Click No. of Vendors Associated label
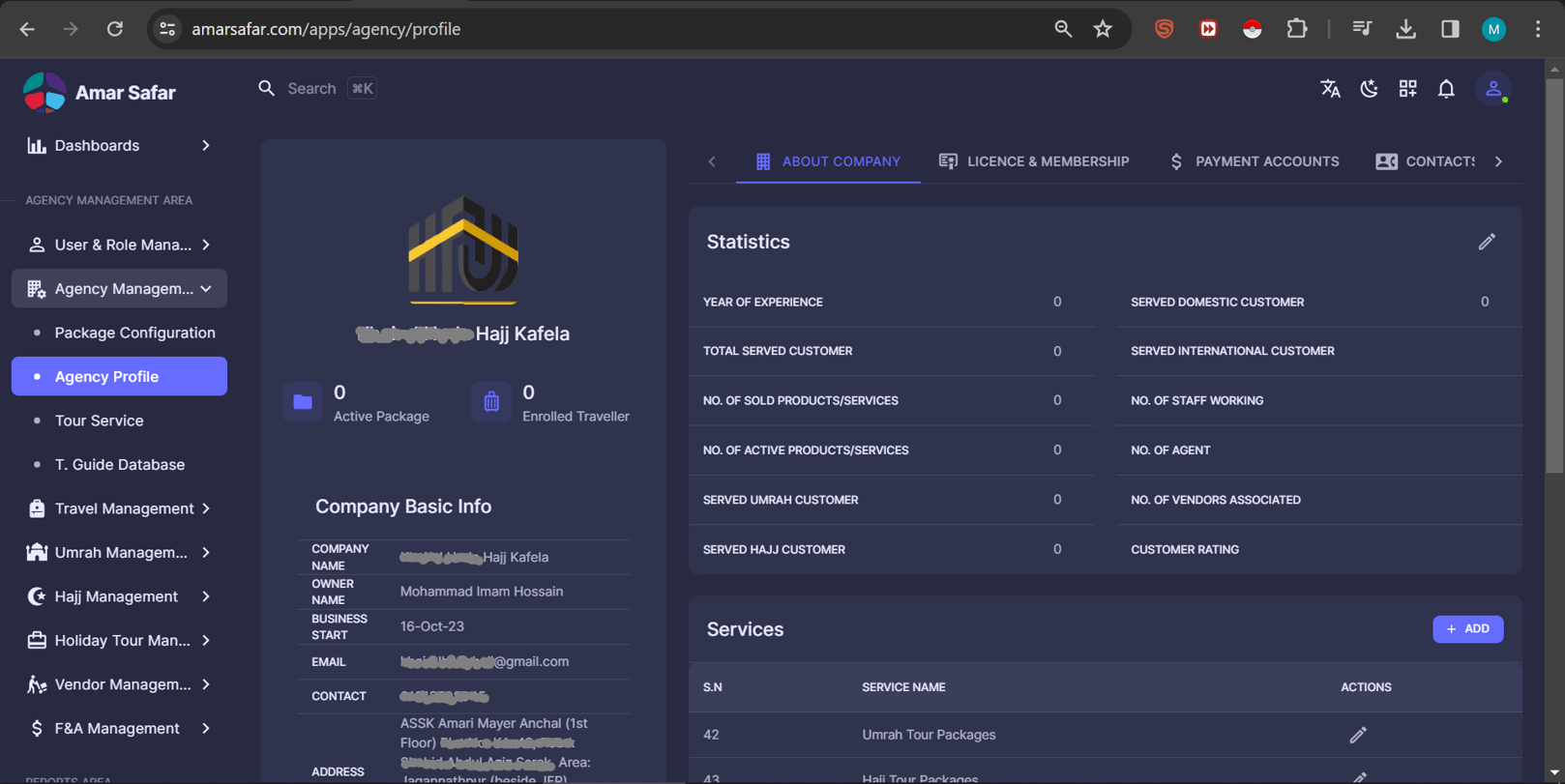Screen dimensions: 1565x784 click(x=1216, y=500)
